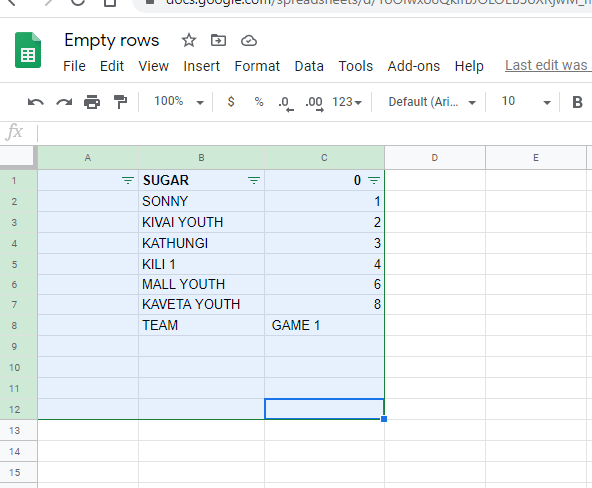592x488 pixels.
Task: Toggle Bold formatting
Action: click(577, 102)
